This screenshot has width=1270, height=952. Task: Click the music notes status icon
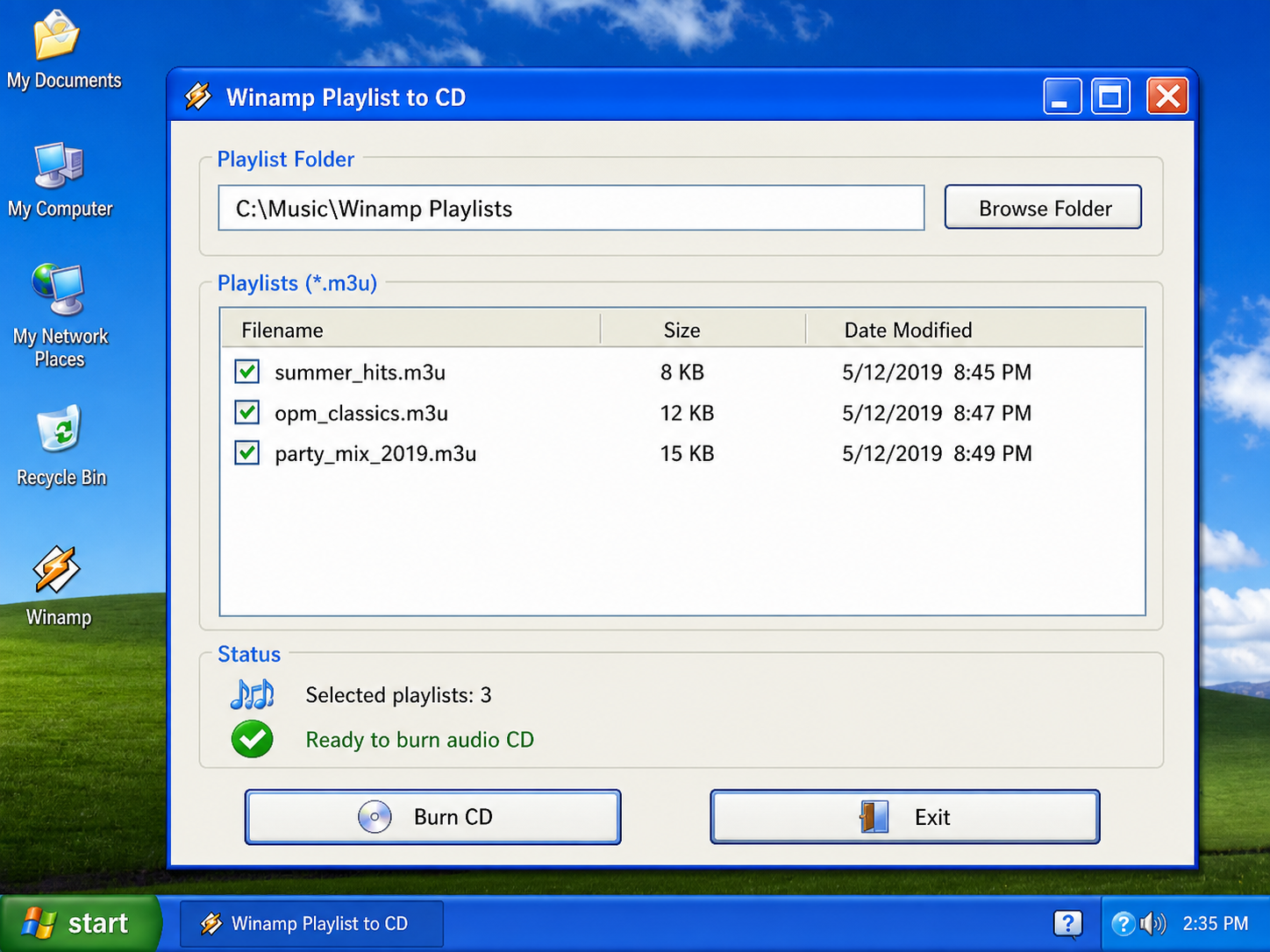point(253,694)
